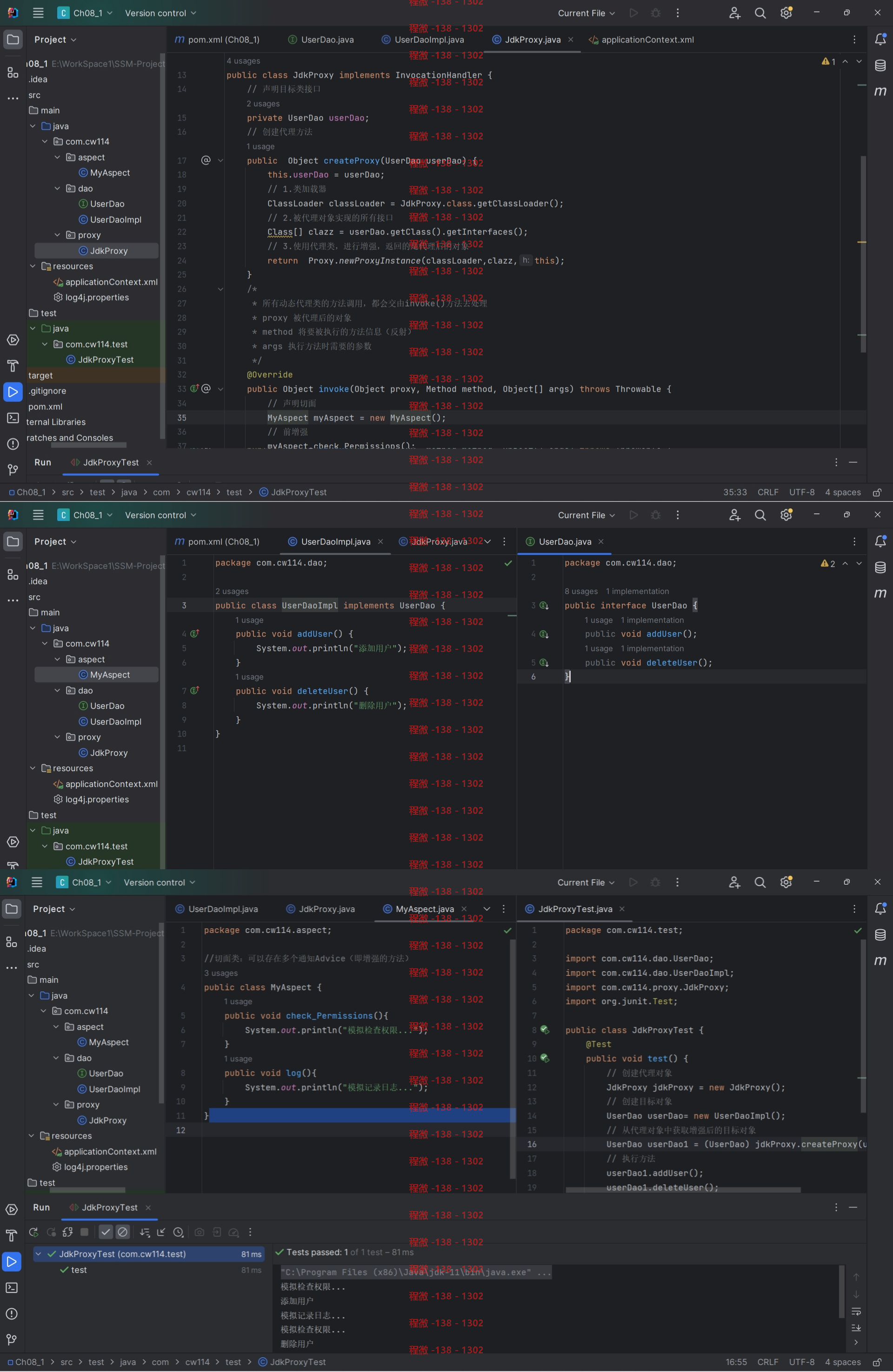
Task: Open hidden tabs dropdown in middle window editor
Action: [488, 541]
